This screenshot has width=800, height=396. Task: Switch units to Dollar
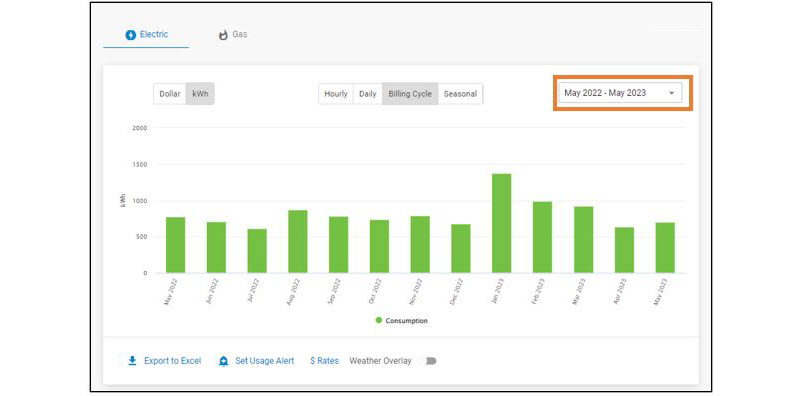coord(170,94)
